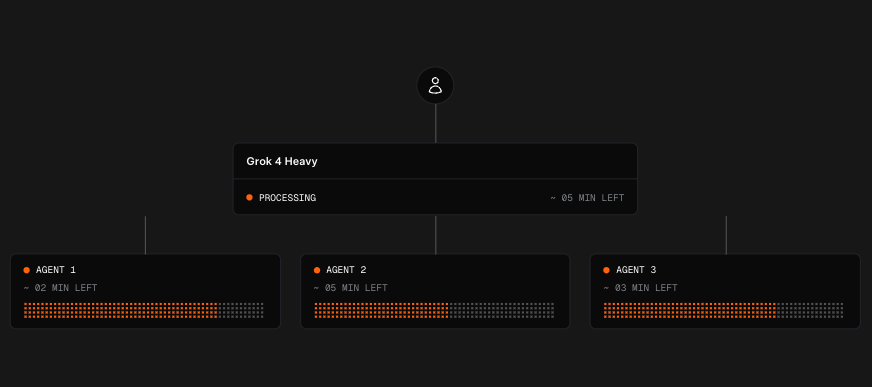Click the PROCESSING status label
Viewport: 872px width, 387px height.
(288, 198)
